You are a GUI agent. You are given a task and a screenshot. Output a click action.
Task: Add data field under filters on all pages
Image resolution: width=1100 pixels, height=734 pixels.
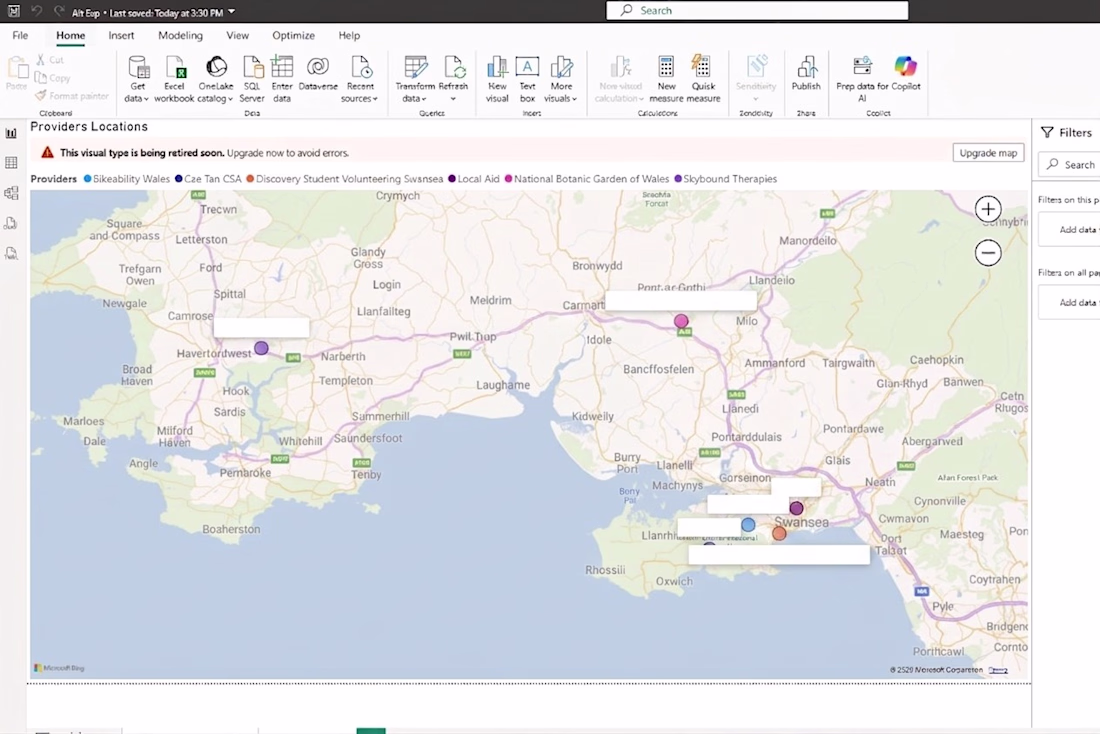click(1069, 303)
